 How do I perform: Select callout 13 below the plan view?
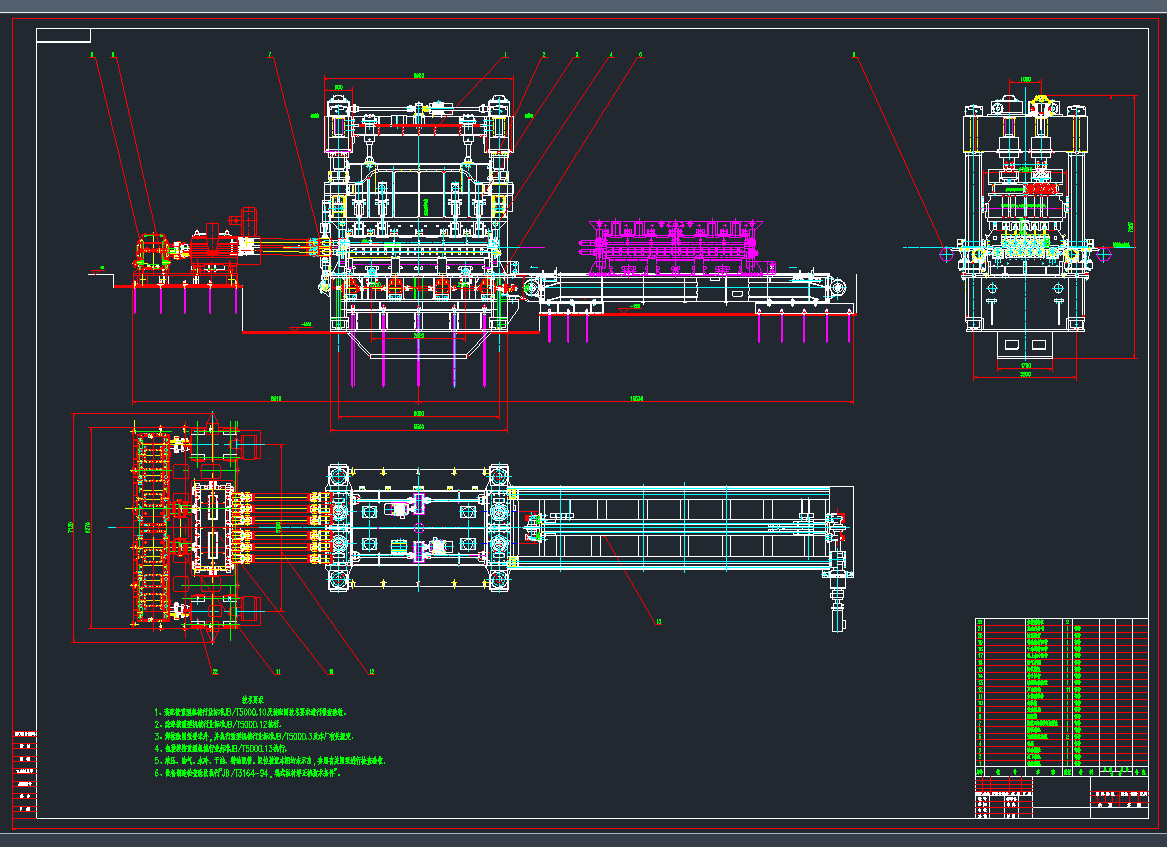[658, 622]
